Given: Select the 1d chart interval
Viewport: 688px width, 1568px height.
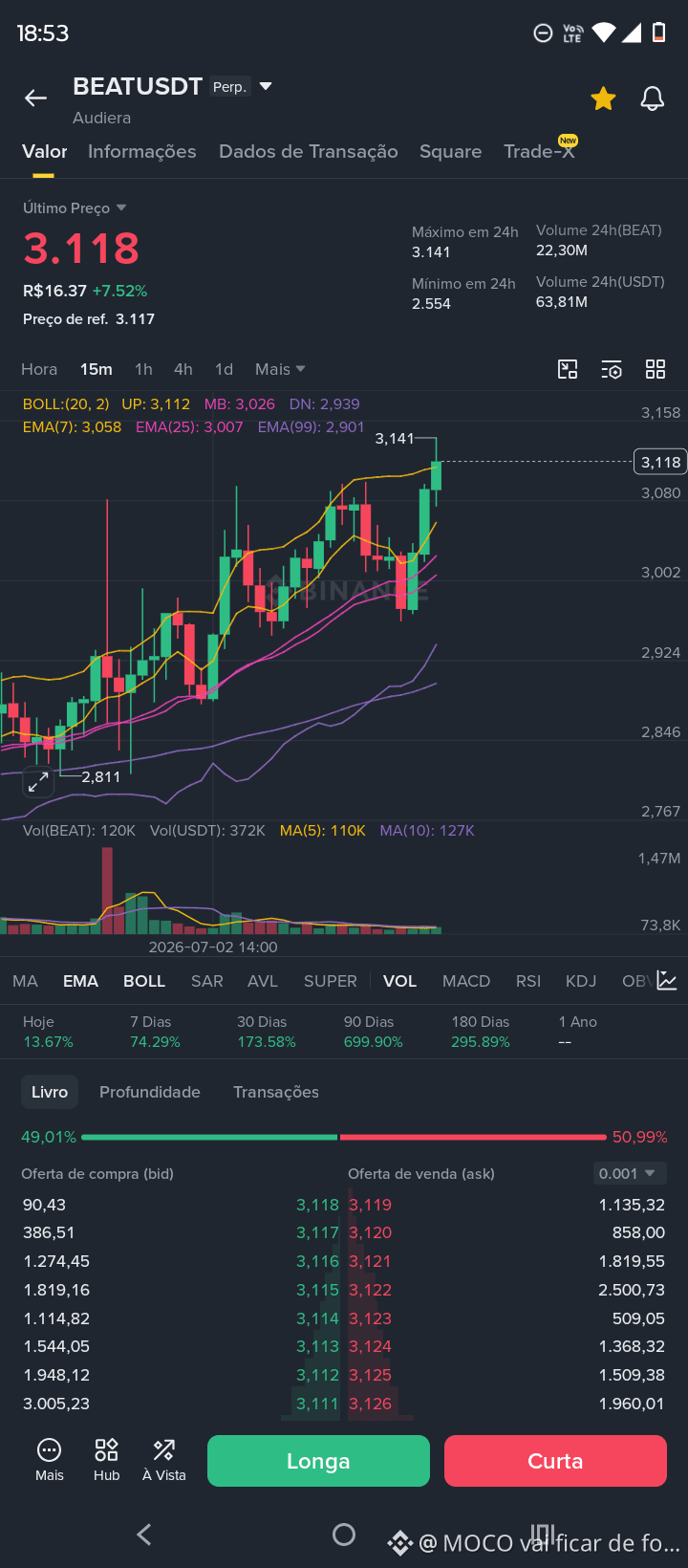Looking at the screenshot, I should pos(224,369).
